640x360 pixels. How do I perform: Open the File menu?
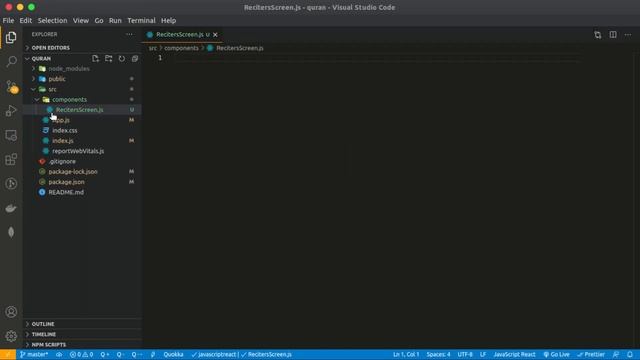tap(8, 20)
